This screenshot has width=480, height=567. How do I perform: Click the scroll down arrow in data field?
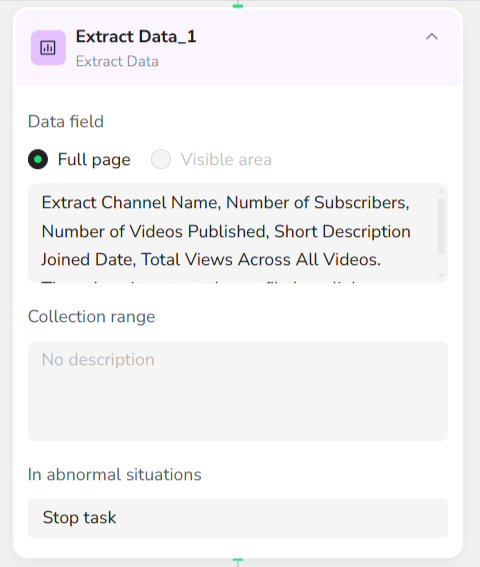click(x=441, y=275)
